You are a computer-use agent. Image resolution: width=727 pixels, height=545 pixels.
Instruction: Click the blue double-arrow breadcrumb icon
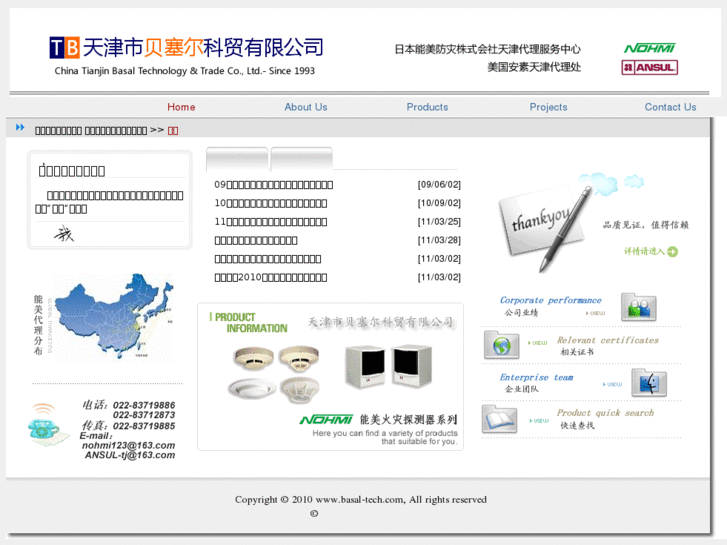coord(20,127)
